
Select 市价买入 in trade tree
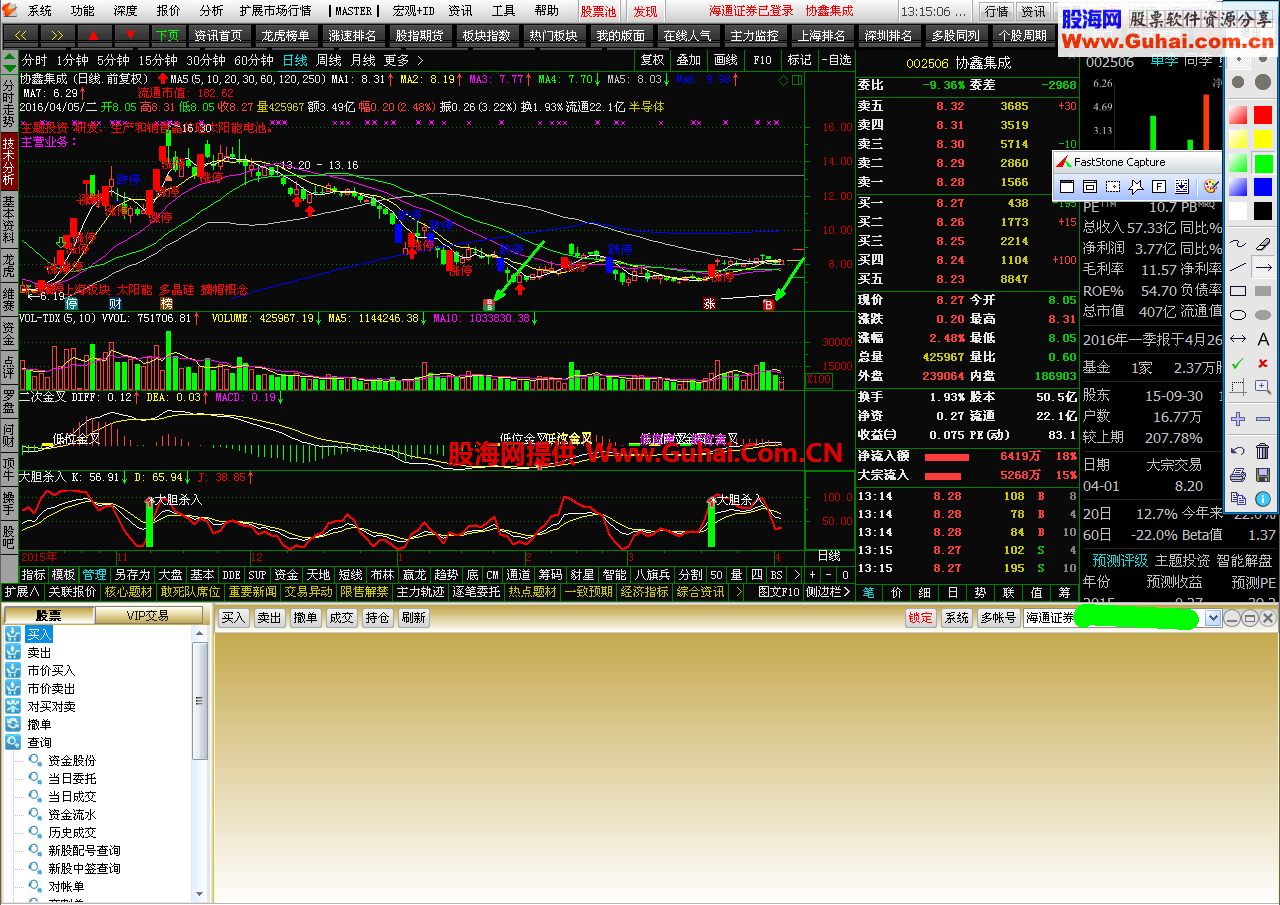[x=51, y=670]
